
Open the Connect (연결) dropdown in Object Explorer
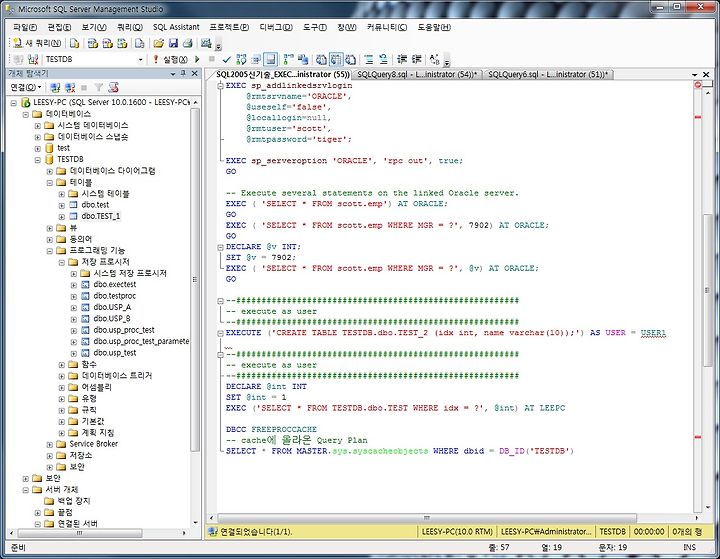tap(26, 87)
